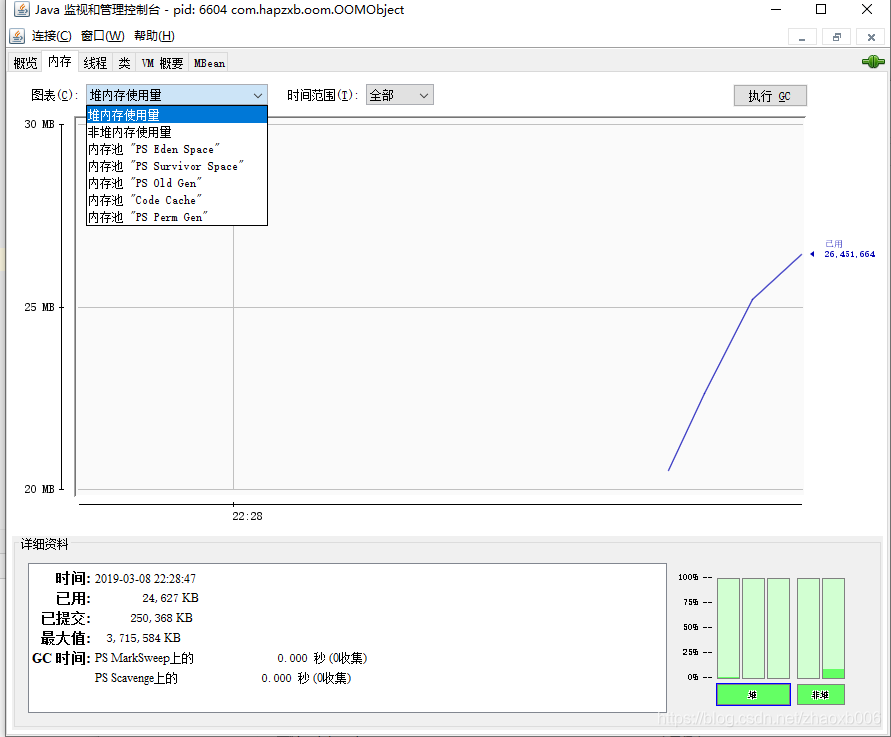
Task: Open the 窗口(W) menu
Action: click(x=102, y=36)
